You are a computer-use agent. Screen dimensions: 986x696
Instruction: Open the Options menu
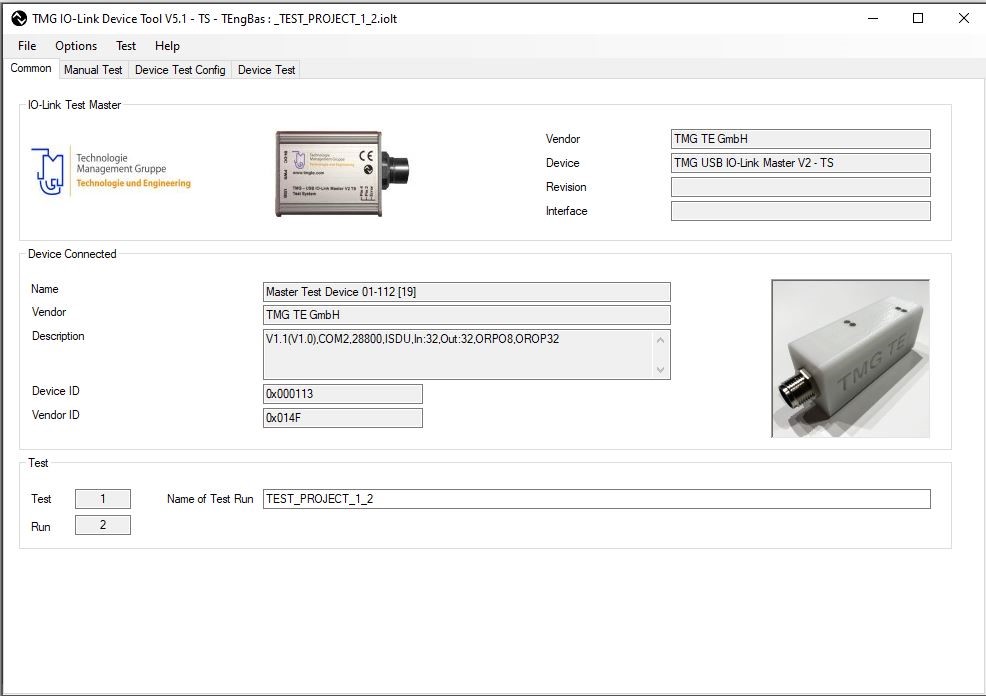76,45
